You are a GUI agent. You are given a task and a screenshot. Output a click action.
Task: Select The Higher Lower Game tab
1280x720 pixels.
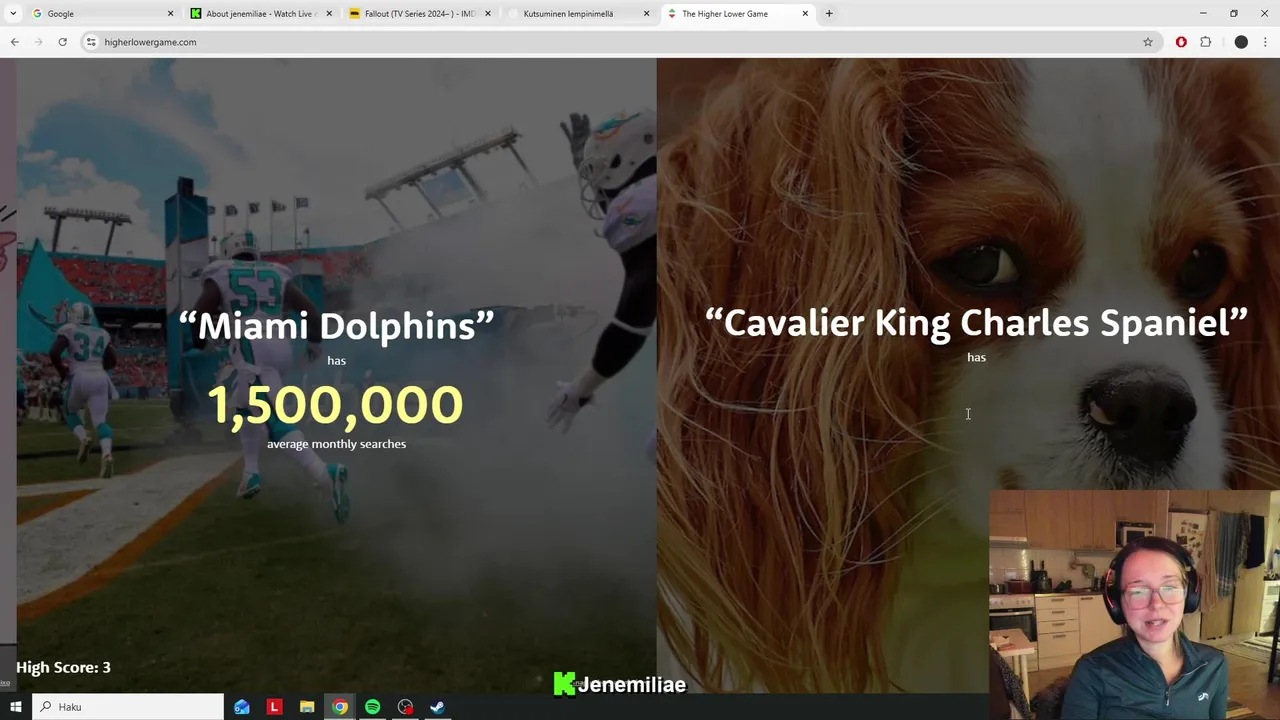pos(736,14)
